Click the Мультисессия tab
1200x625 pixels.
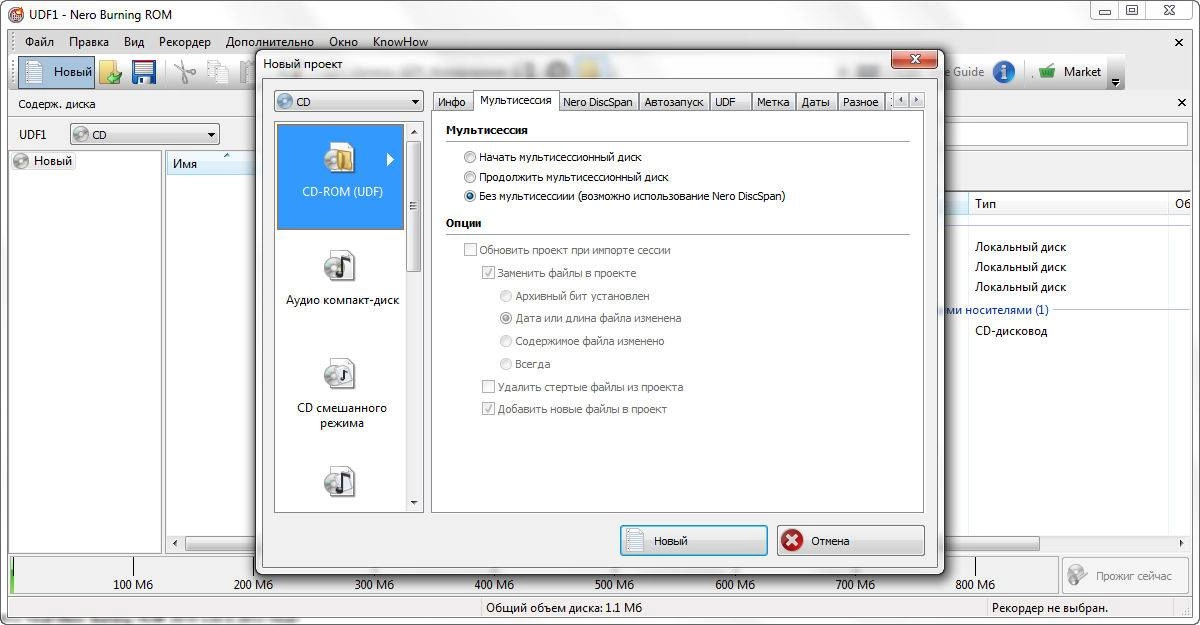coord(515,100)
